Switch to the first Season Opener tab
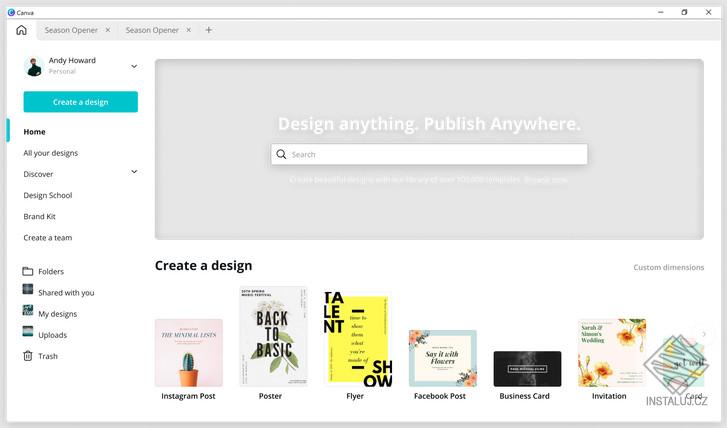This screenshot has height=428, width=727. click(x=71, y=30)
